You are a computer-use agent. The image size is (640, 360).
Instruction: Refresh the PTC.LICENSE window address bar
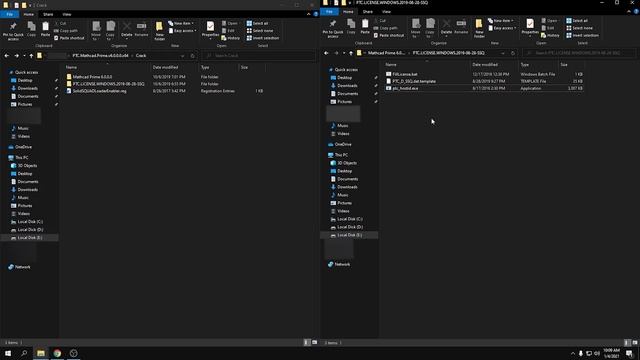513,53
